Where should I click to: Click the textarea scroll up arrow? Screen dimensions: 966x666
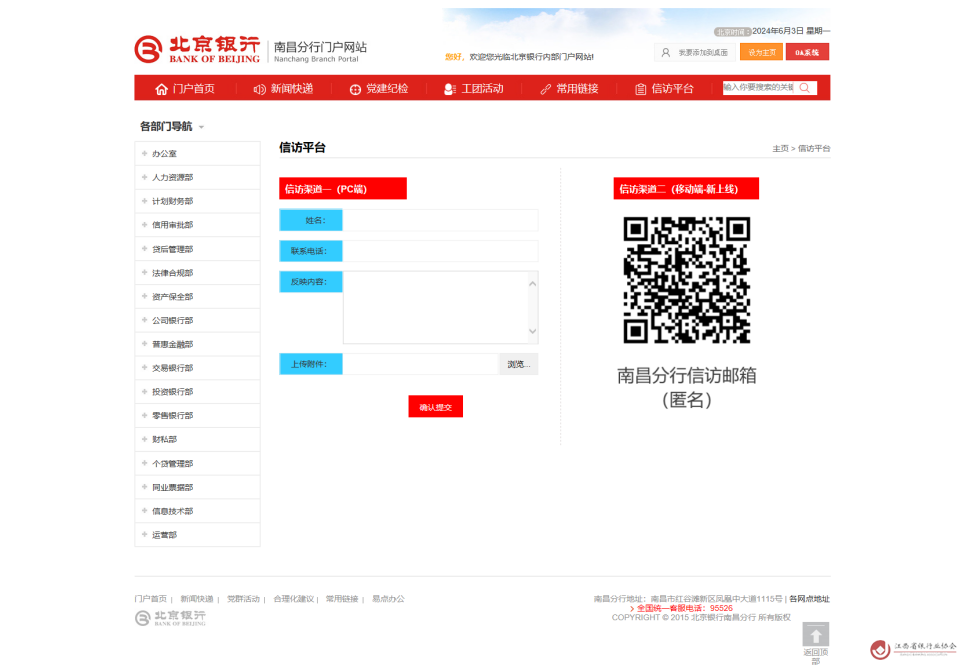[x=533, y=283]
